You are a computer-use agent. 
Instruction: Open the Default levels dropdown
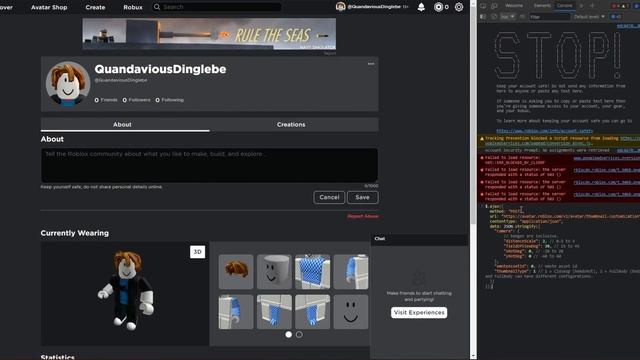(x=589, y=17)
